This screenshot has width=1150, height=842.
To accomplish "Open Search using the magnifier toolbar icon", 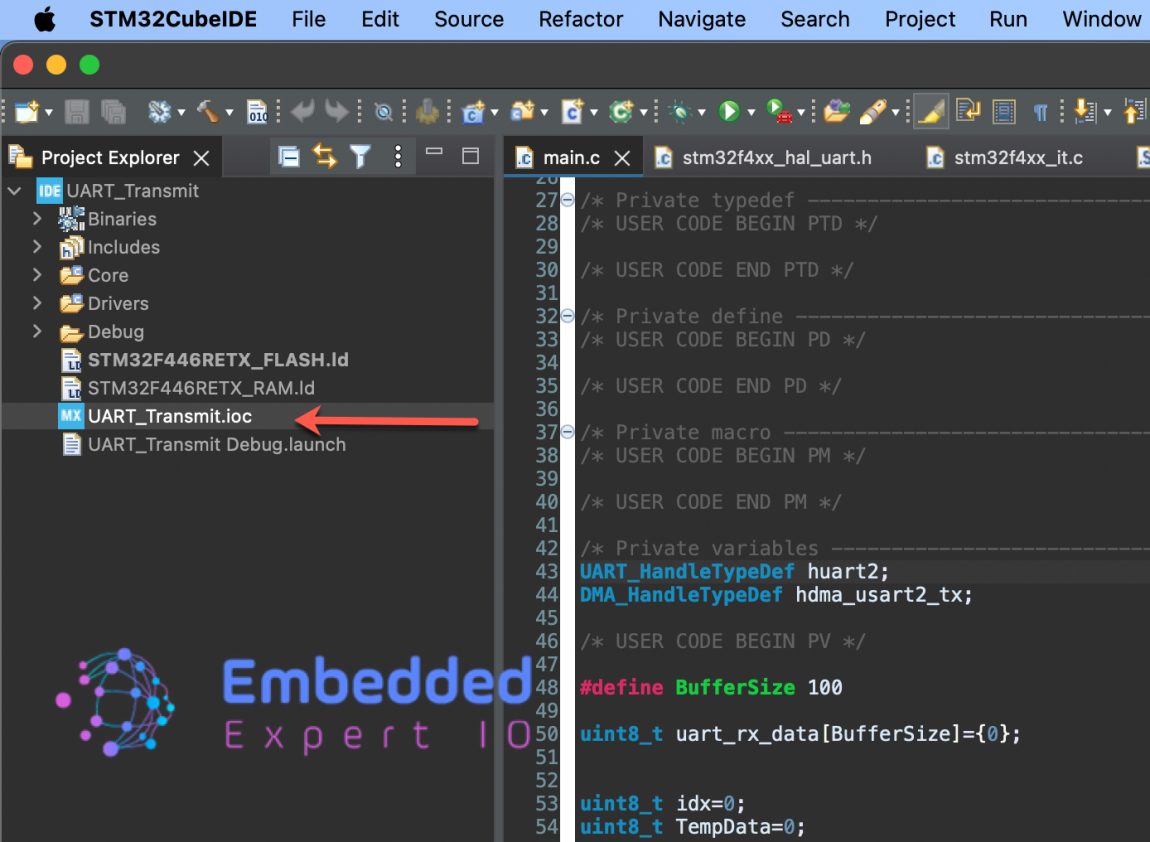I will tap(383, 112).
